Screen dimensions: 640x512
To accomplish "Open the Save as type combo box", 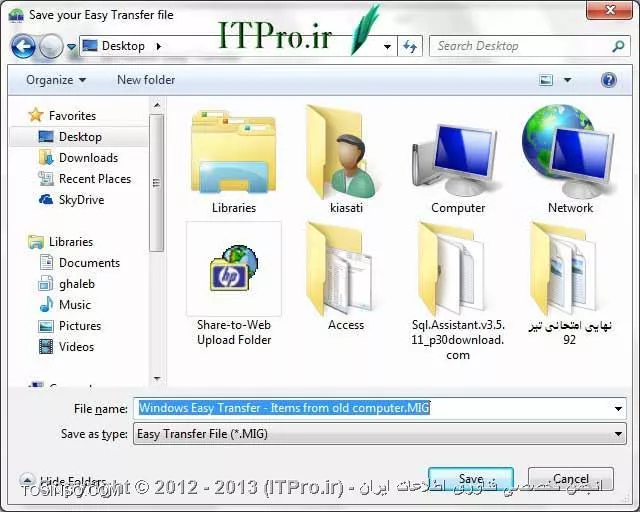I will click(380, 434).
